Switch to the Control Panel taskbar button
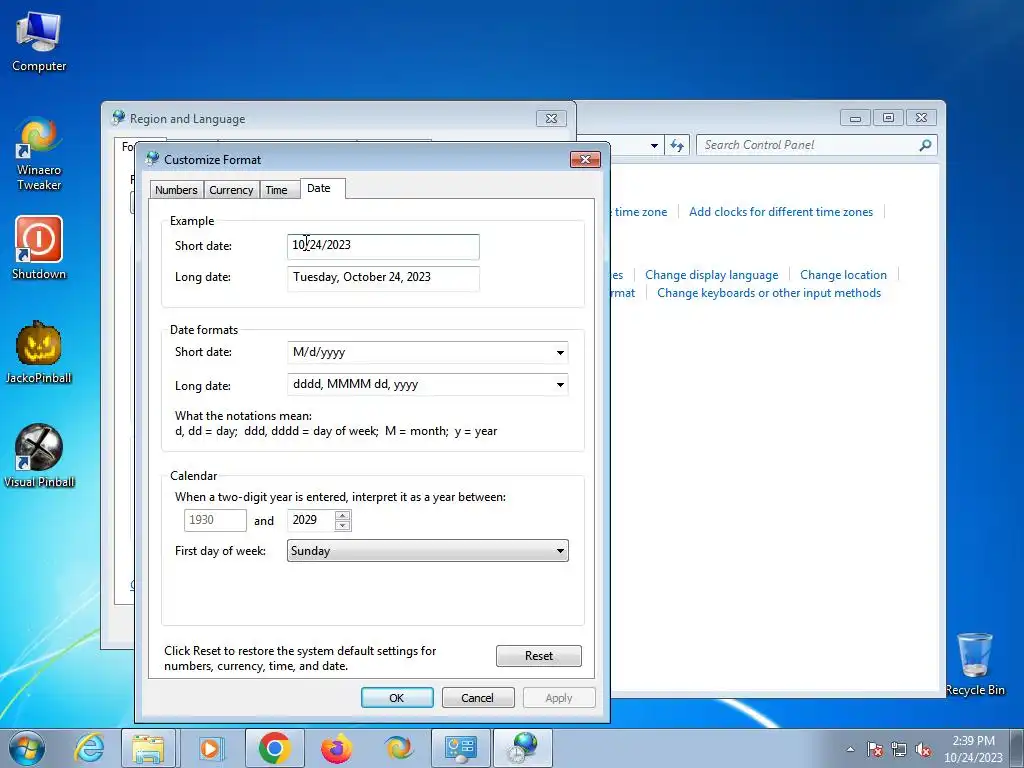Viewport: 1024px width, 768px height. [x=460, y=748]
